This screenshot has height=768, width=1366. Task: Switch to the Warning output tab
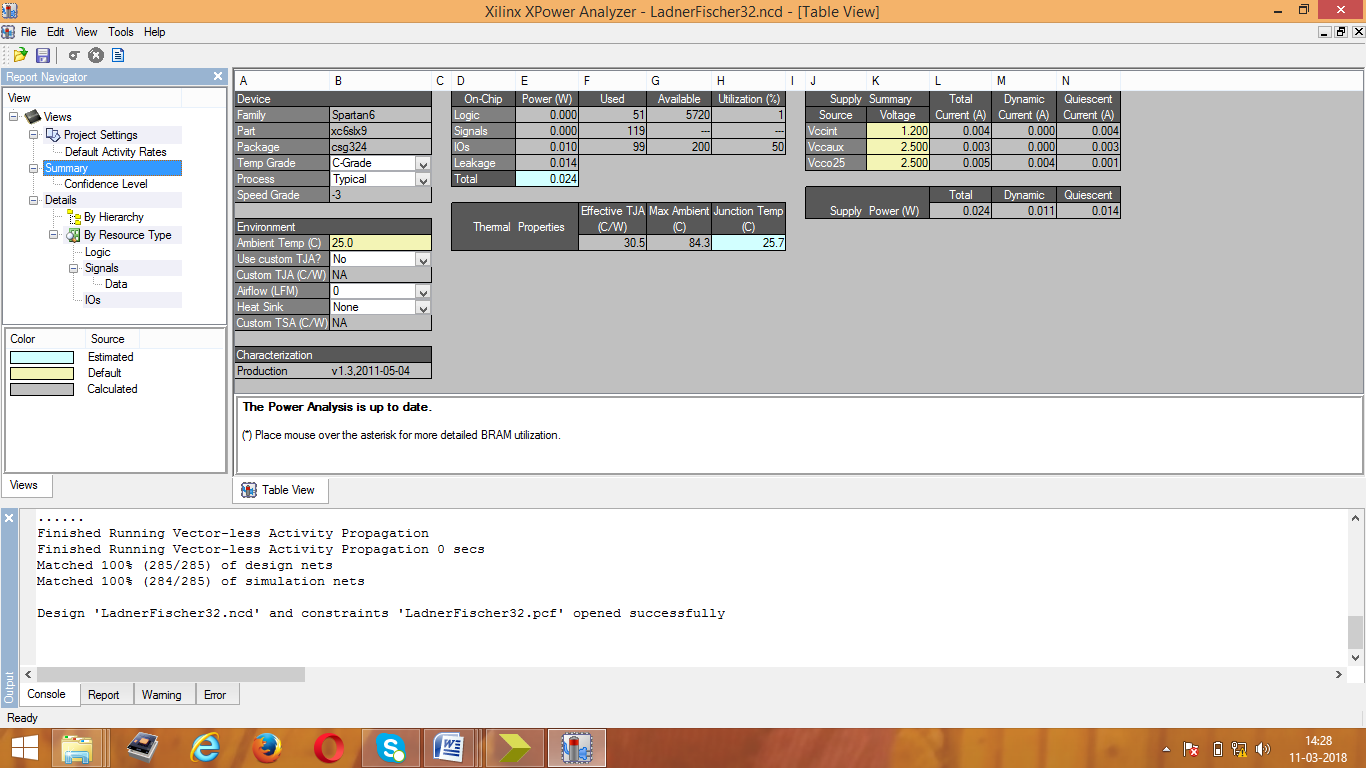point(162,695)
